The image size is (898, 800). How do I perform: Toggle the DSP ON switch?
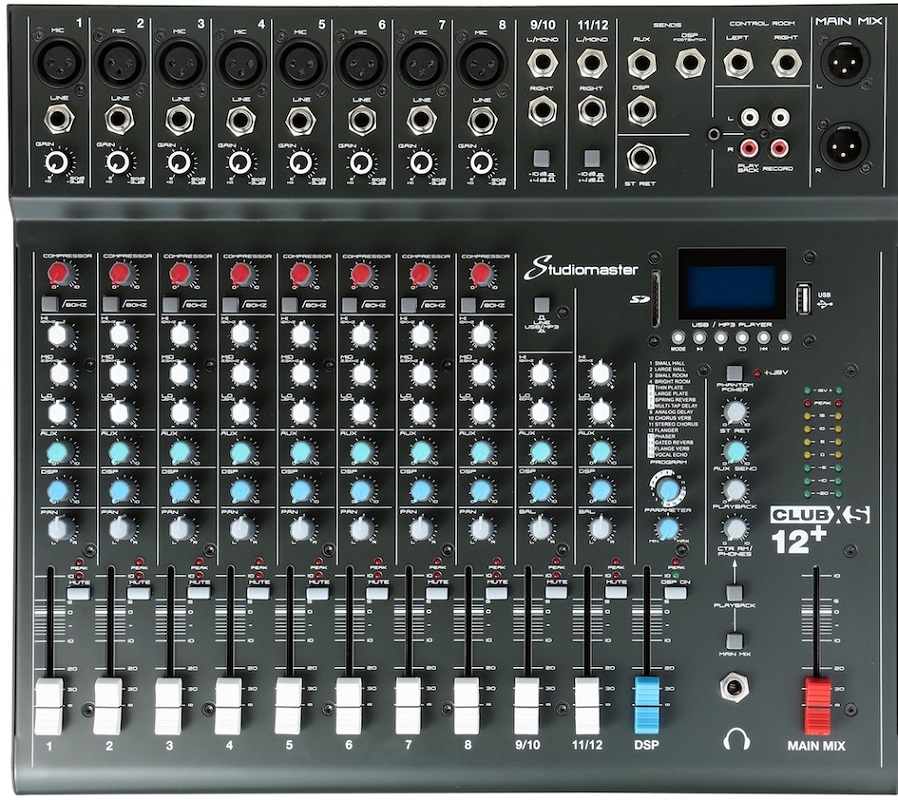coord(676,593)
